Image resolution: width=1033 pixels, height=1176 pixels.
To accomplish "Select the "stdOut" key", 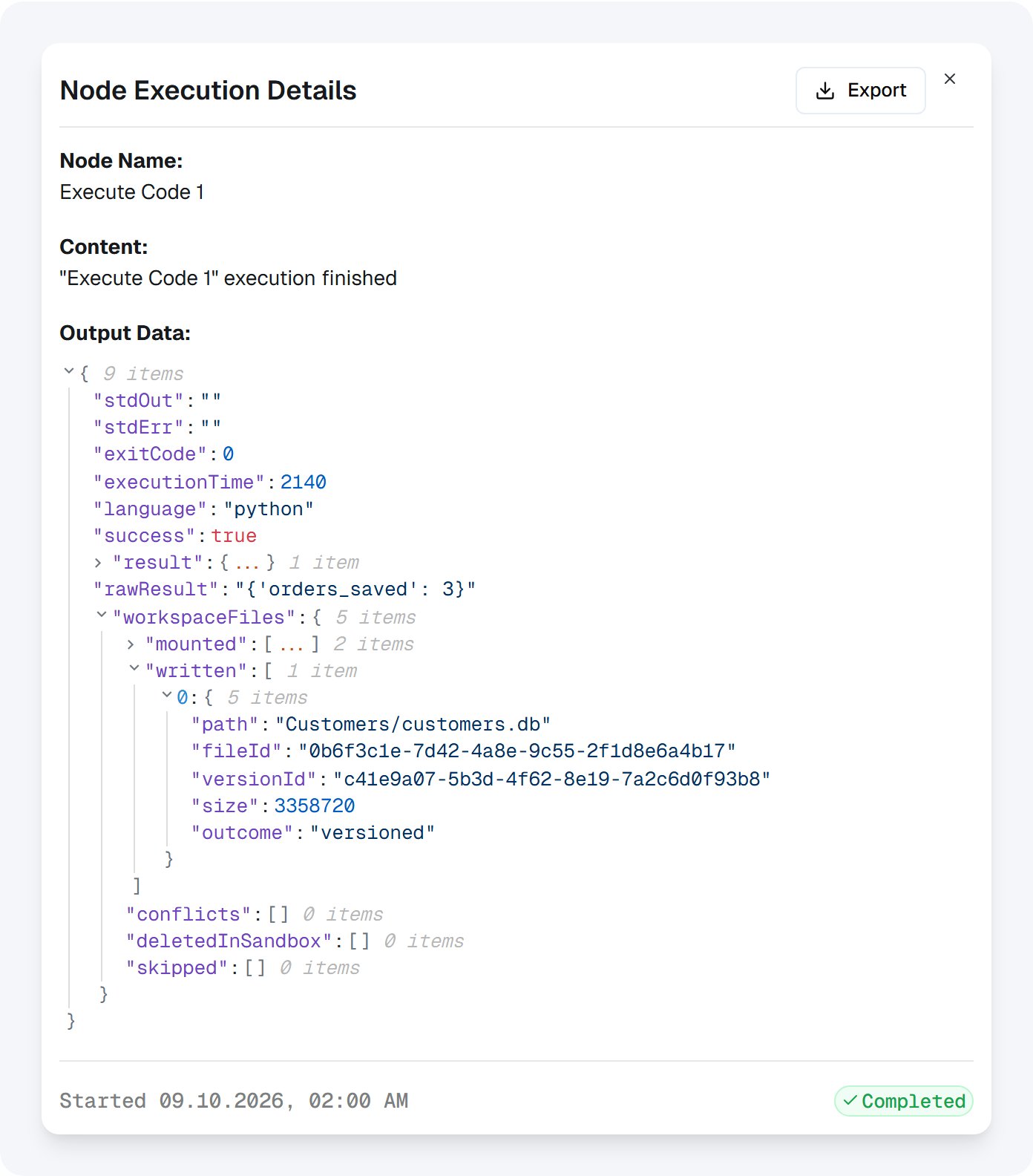I will tap(139, 401).
